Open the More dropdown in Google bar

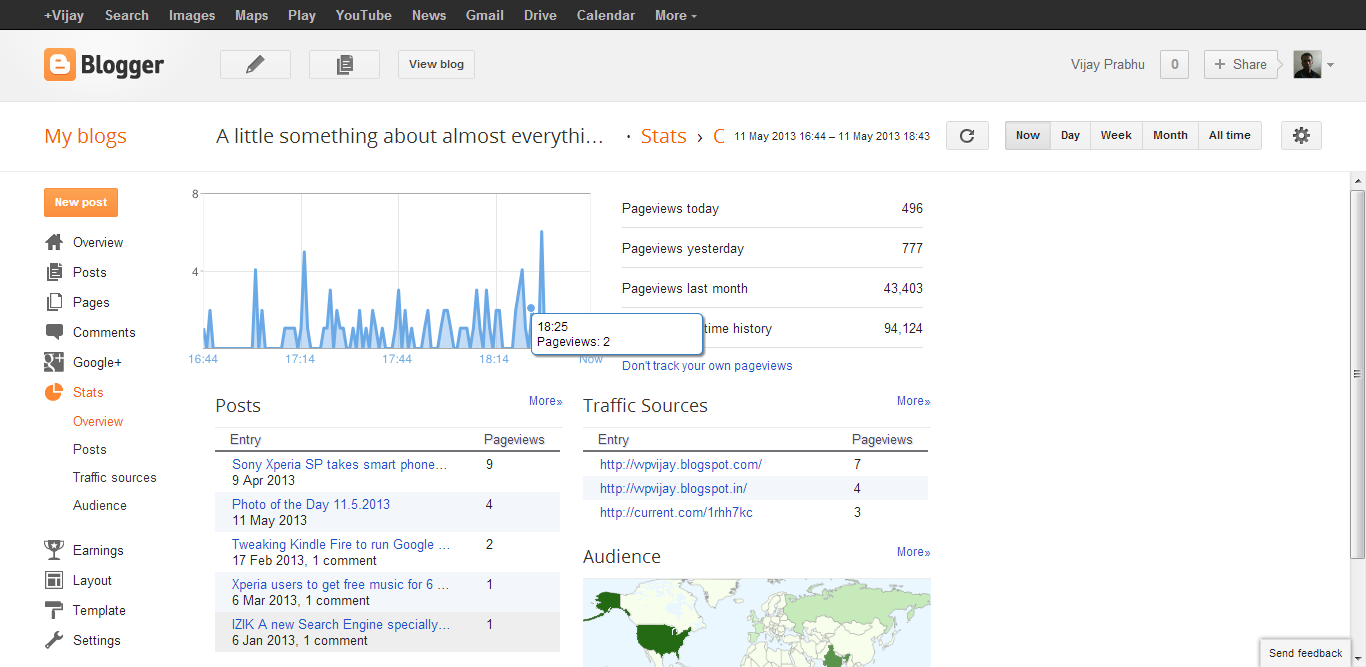[x=676, y=15]
